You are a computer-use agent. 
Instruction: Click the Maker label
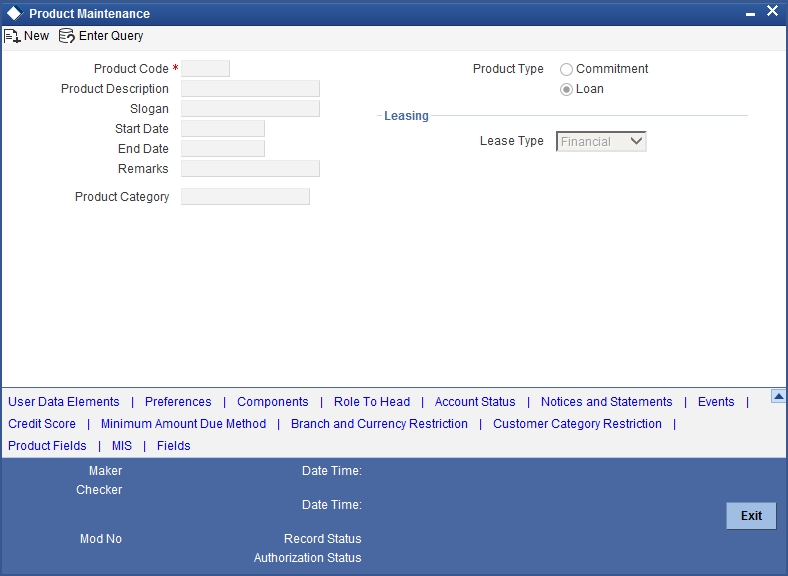(106, 471)
